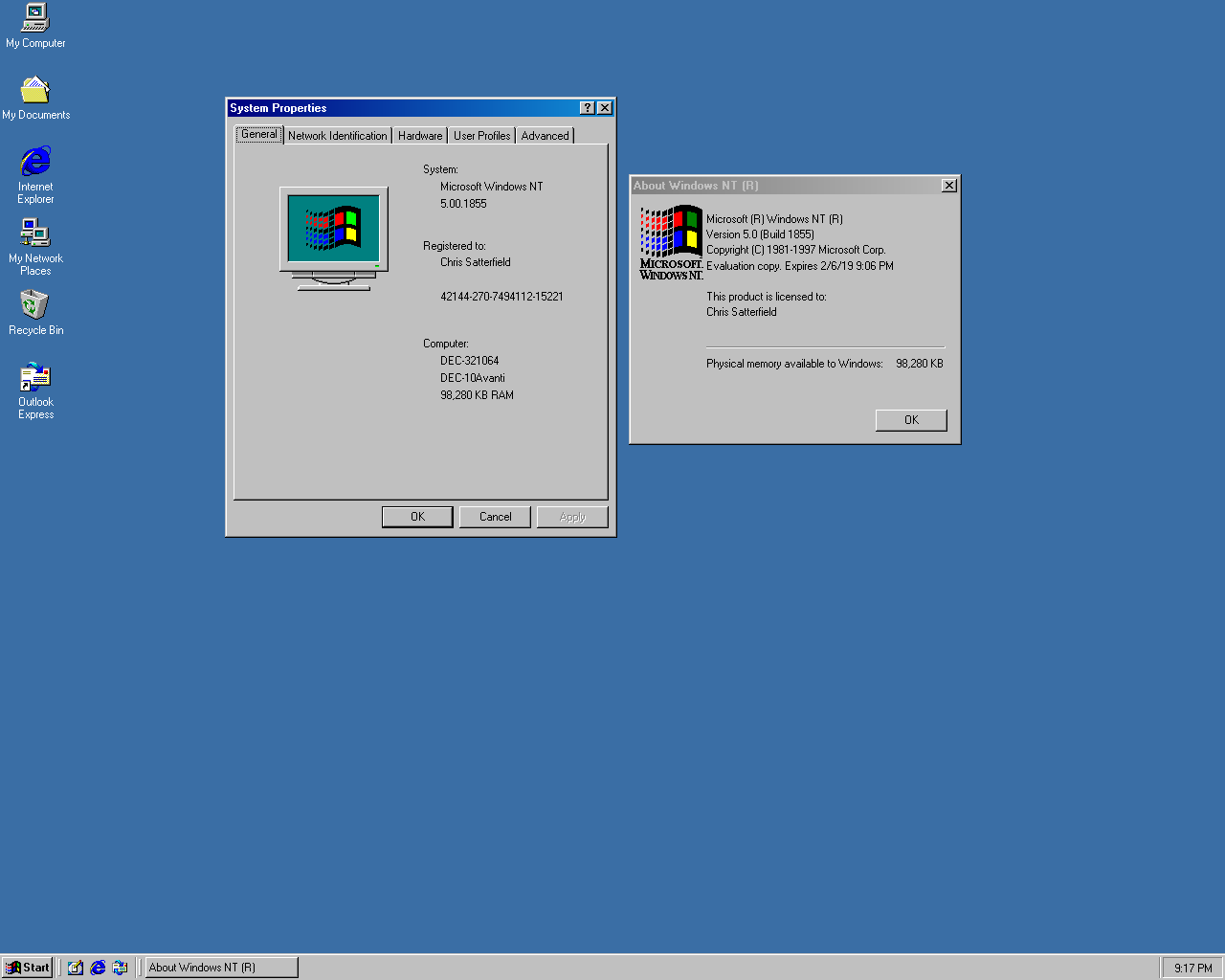The image size is (1225, 980).
Task: Launch Outlook Express desktop shortcut
Action: click(35, 377)
